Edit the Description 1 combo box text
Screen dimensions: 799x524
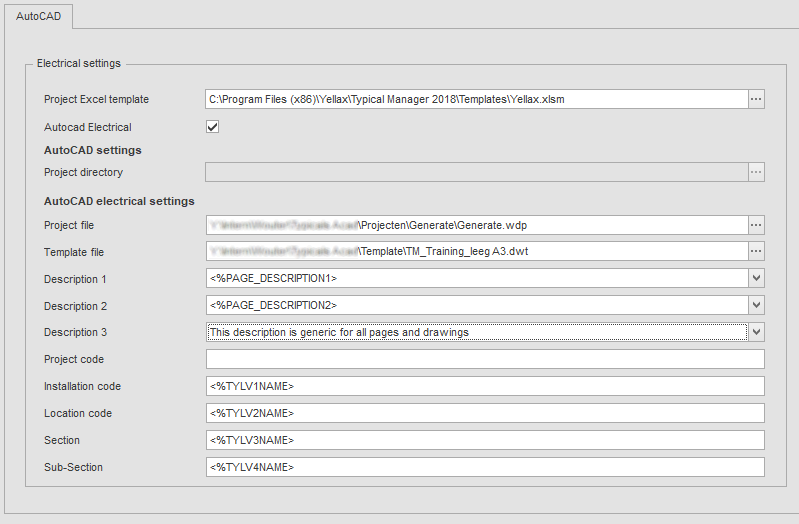point(477,278)
